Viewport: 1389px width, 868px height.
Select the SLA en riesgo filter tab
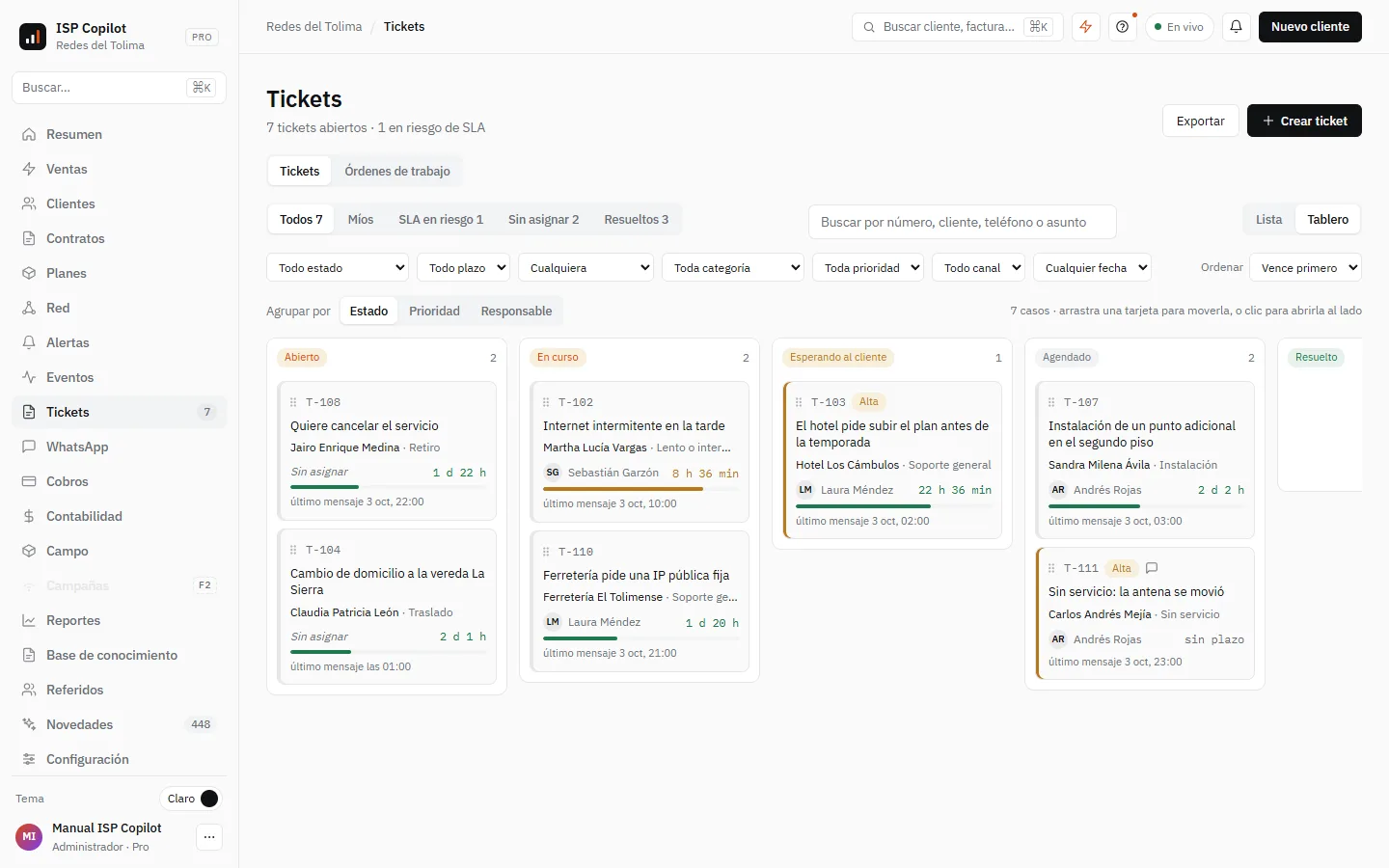(x=441, y=220)
